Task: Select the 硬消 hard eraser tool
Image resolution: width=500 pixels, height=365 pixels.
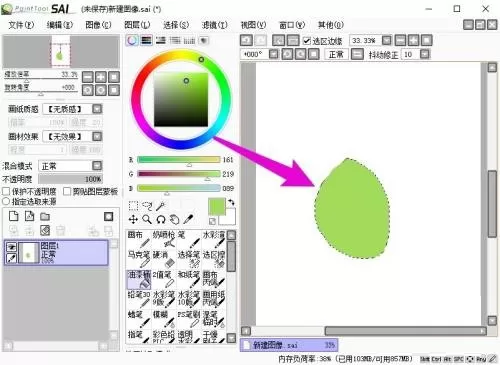Action: (x=164, y=259)
